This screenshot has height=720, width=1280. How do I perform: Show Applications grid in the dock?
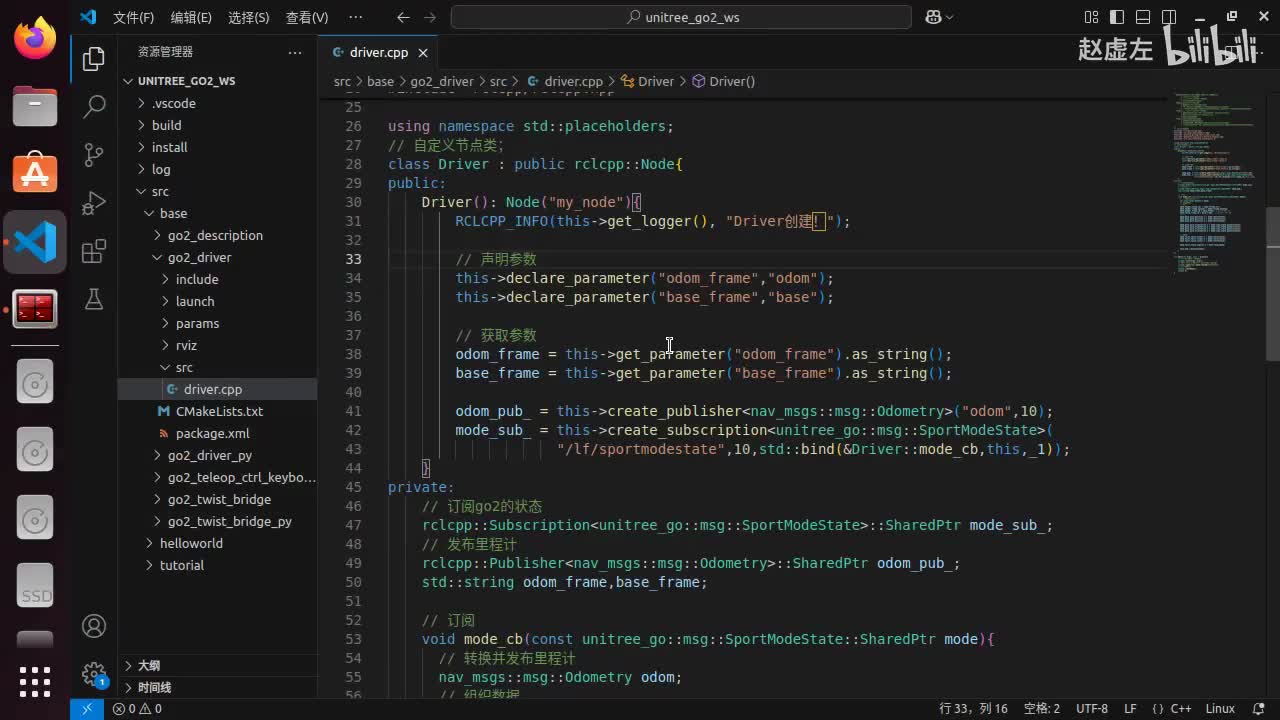click(35, 682)
